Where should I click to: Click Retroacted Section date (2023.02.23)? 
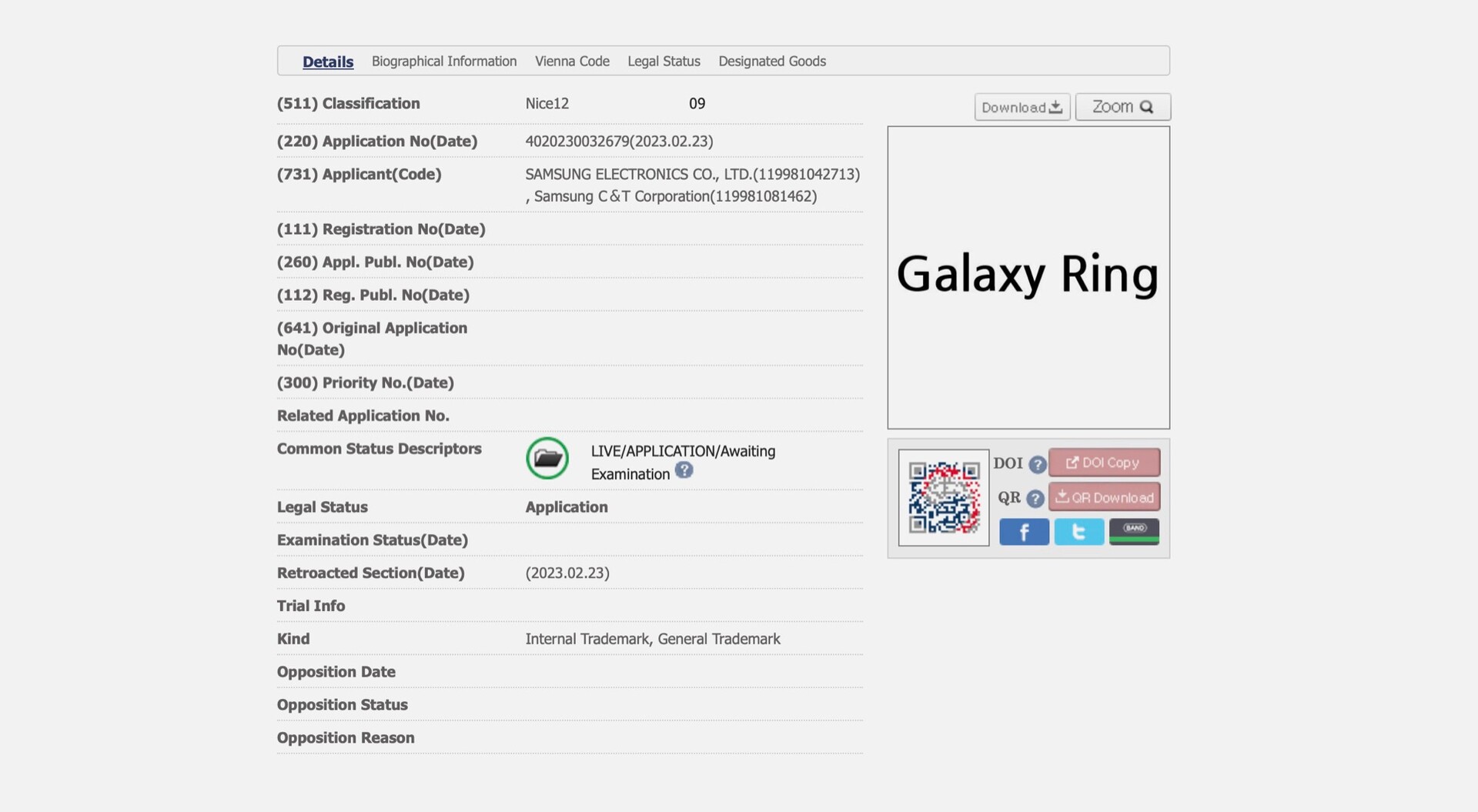[x=567, y=573]
